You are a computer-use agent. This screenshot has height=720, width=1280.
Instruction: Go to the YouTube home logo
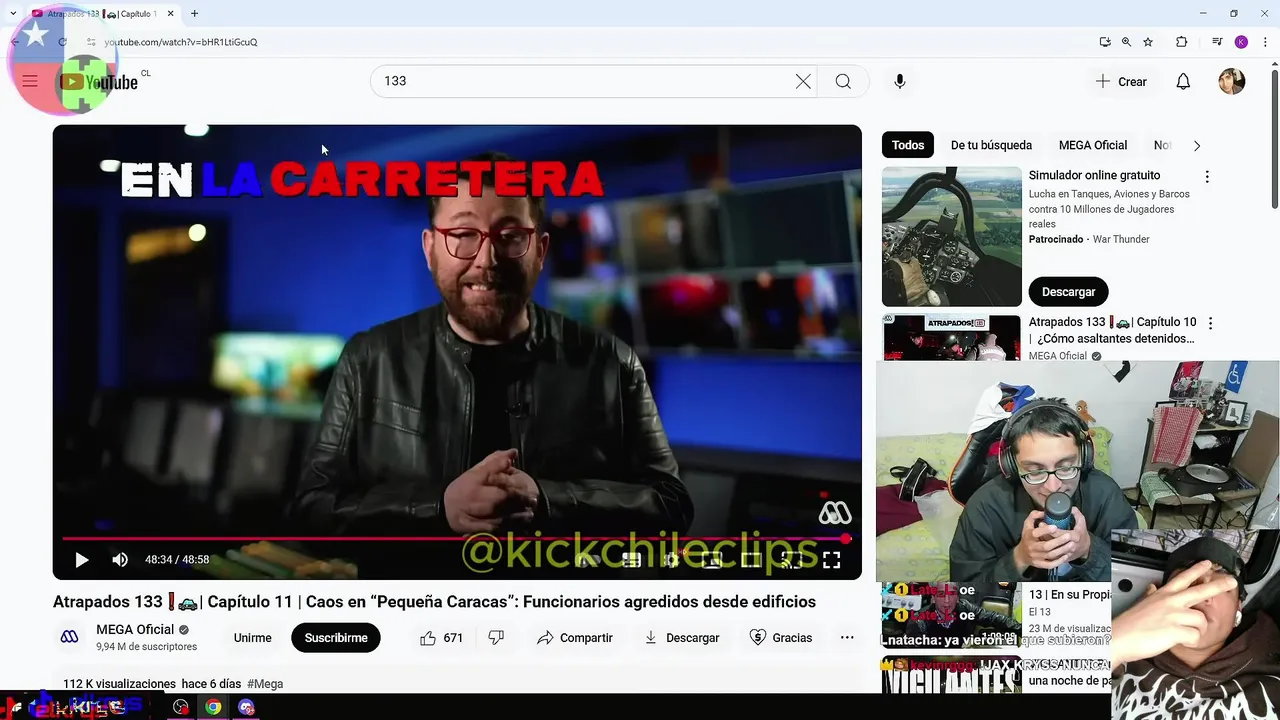point(99,82)
